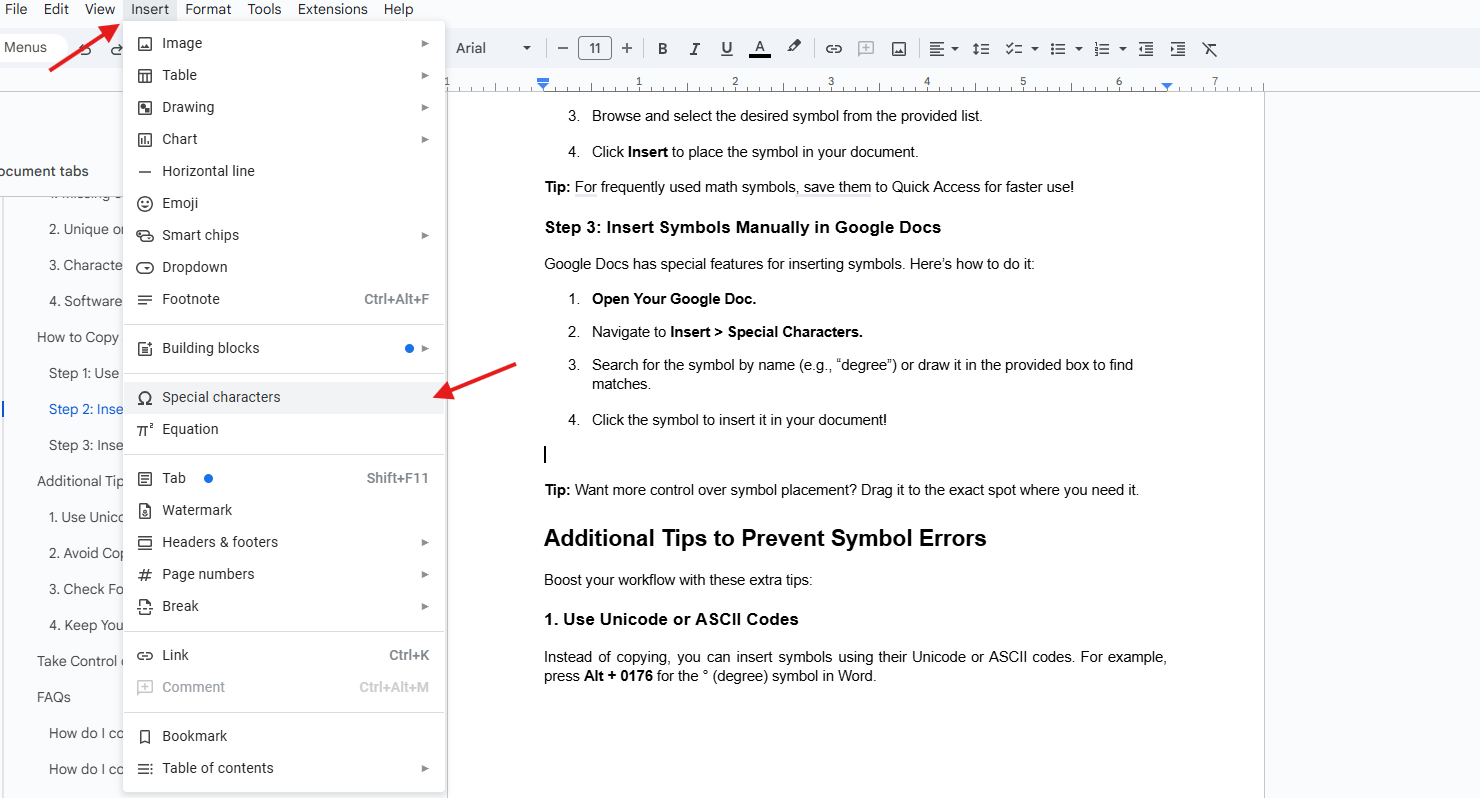Clear formatting with the toolbar icon
This screenshot has width=1480, height=798.
coord(1210,47)
